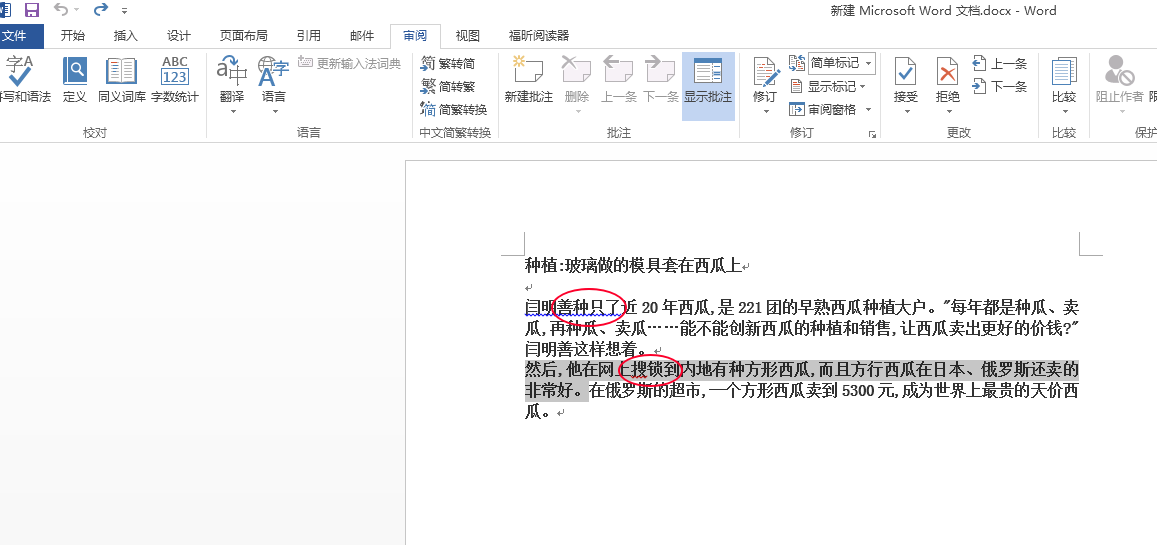The width and height of the screenshot is (1157, 545).
Task: Open the 简单标记 markup combo box
Action: coord(841,63)
